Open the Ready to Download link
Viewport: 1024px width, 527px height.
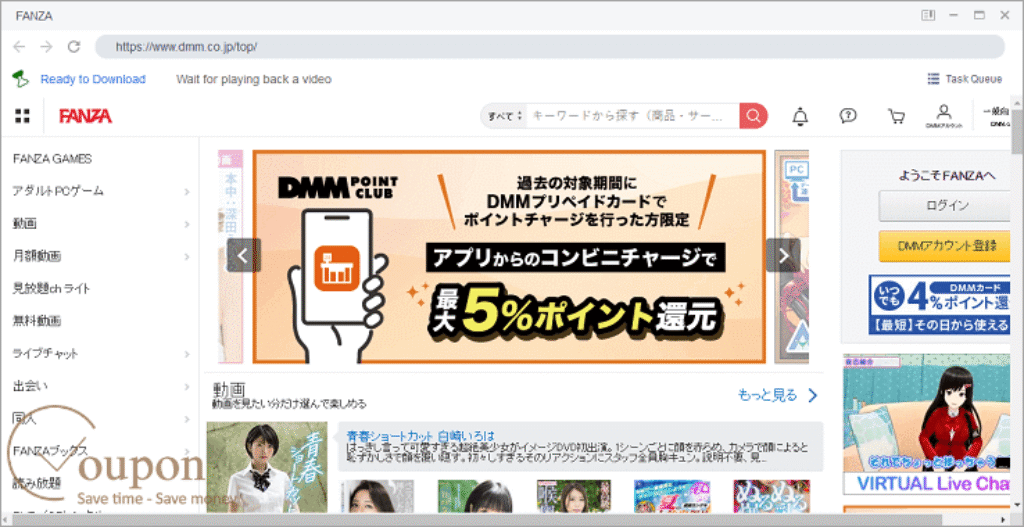click(93, 79)
